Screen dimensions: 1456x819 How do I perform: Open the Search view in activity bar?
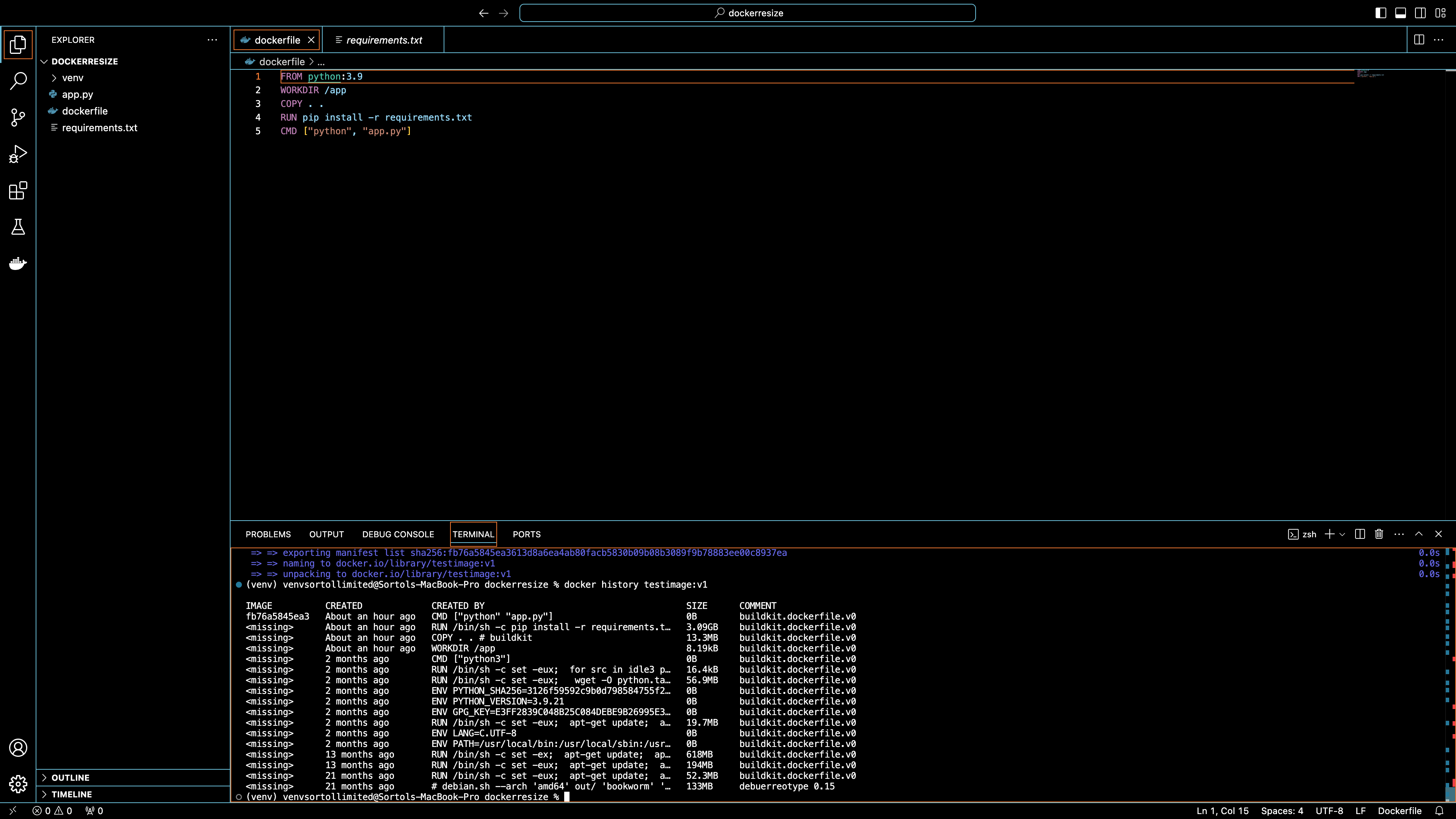pyautogui.click(x=18, y=81)
